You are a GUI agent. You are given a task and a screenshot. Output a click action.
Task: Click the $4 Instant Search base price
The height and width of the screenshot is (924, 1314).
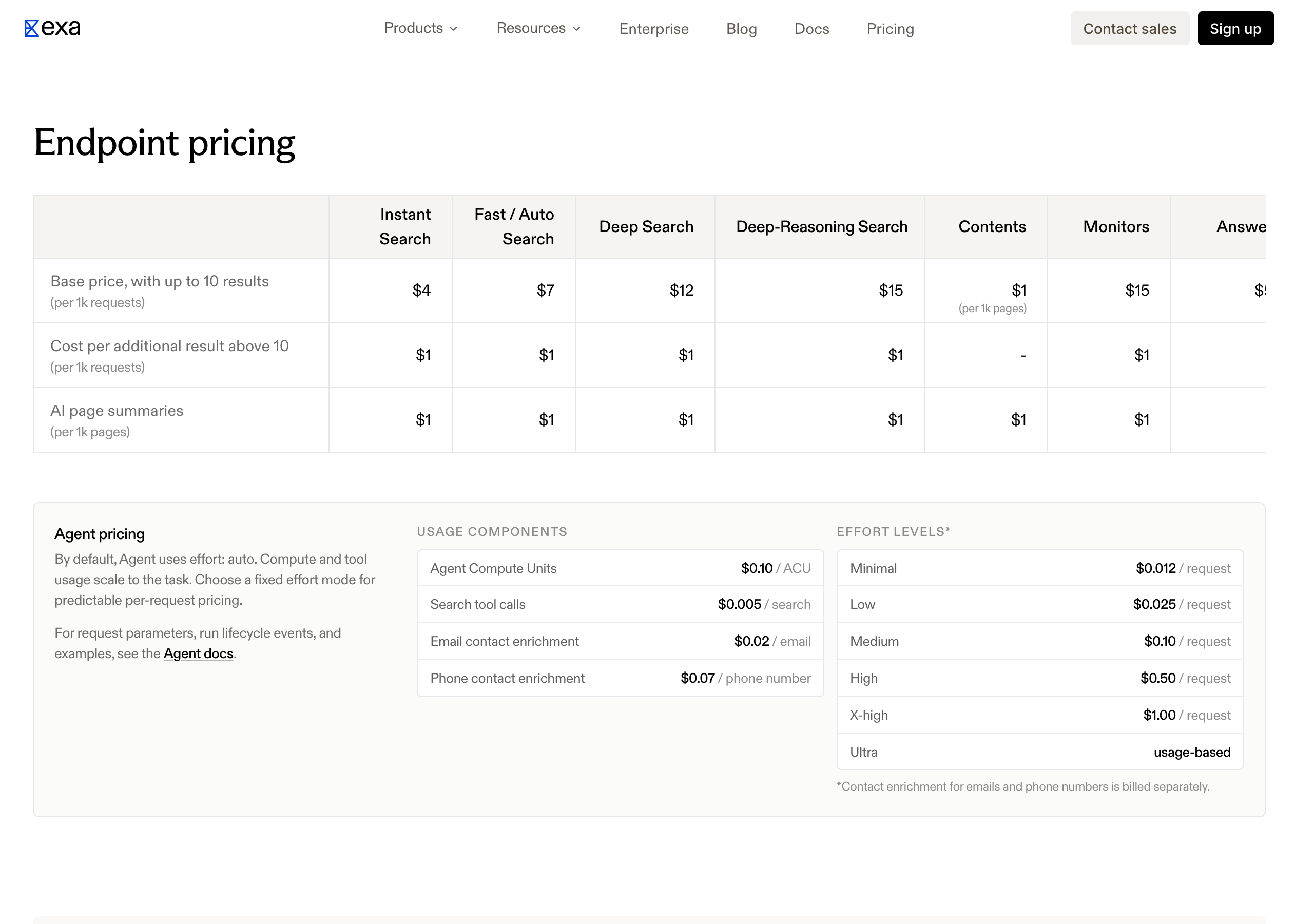(421, 290)
